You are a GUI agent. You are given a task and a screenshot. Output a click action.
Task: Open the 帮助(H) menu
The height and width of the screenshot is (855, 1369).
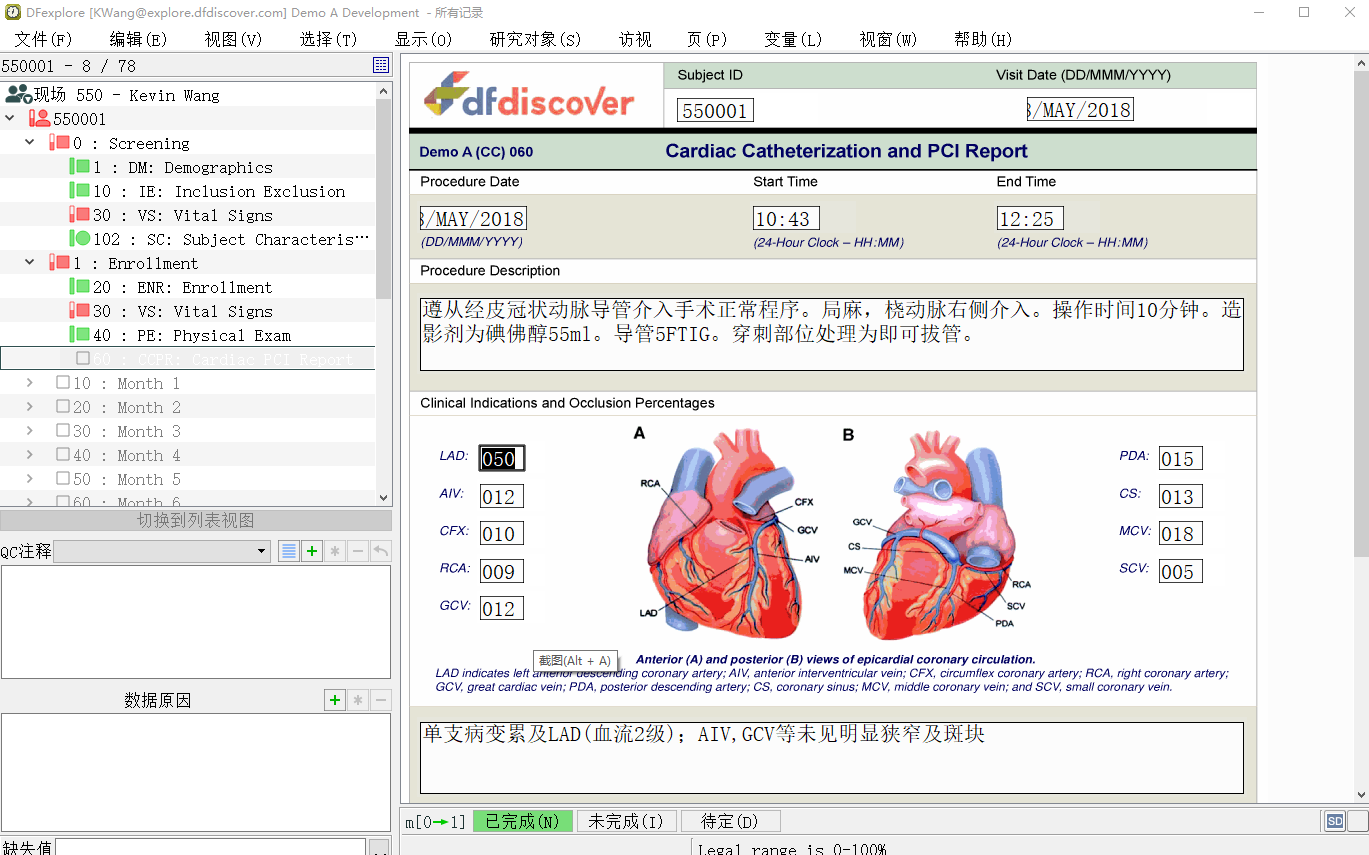(x=983, y=39)
